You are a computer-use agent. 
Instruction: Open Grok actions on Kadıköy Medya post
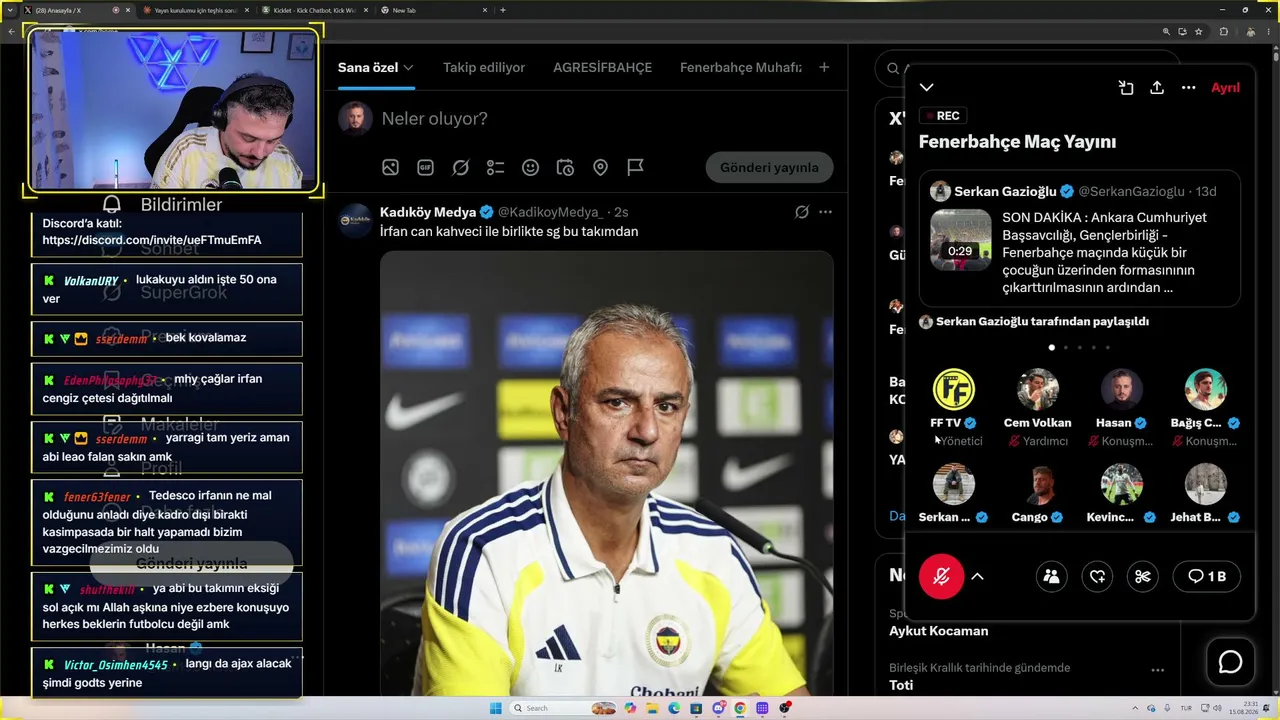pyautogui.click(x=801, y=212)
